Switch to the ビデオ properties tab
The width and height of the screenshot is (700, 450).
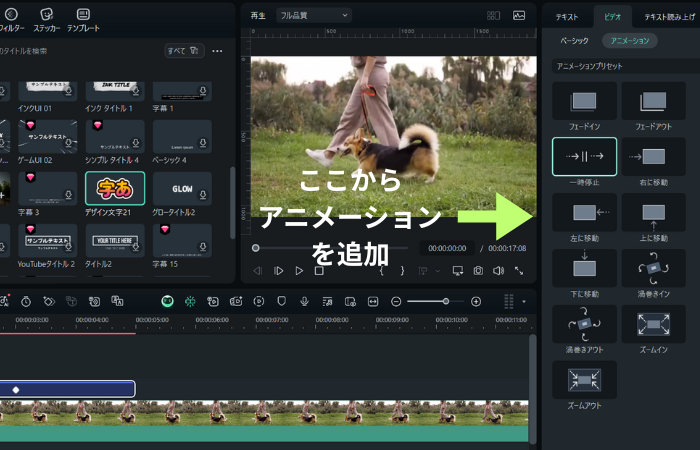(612, 17)
